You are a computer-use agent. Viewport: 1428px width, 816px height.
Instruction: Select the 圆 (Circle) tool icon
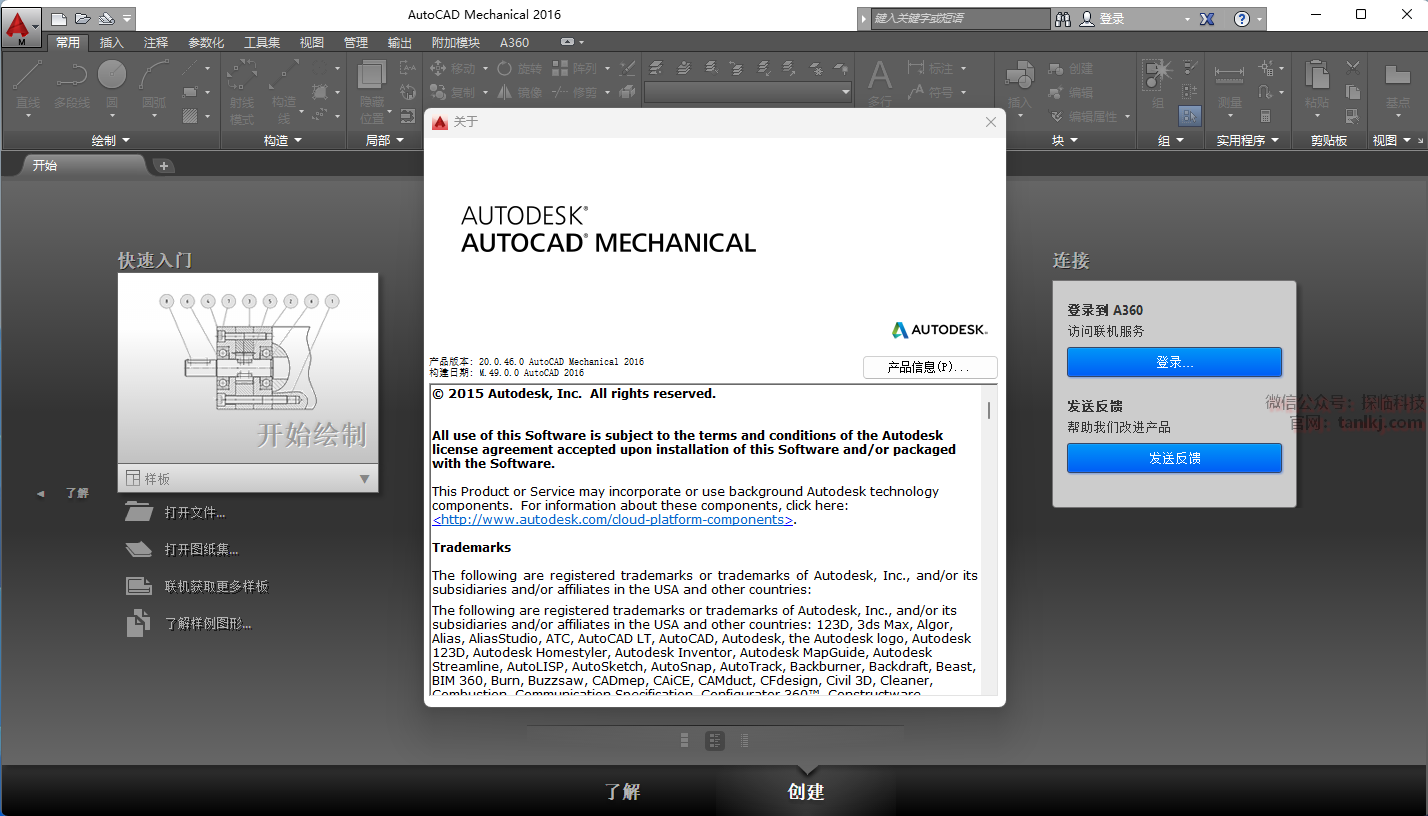112,76
